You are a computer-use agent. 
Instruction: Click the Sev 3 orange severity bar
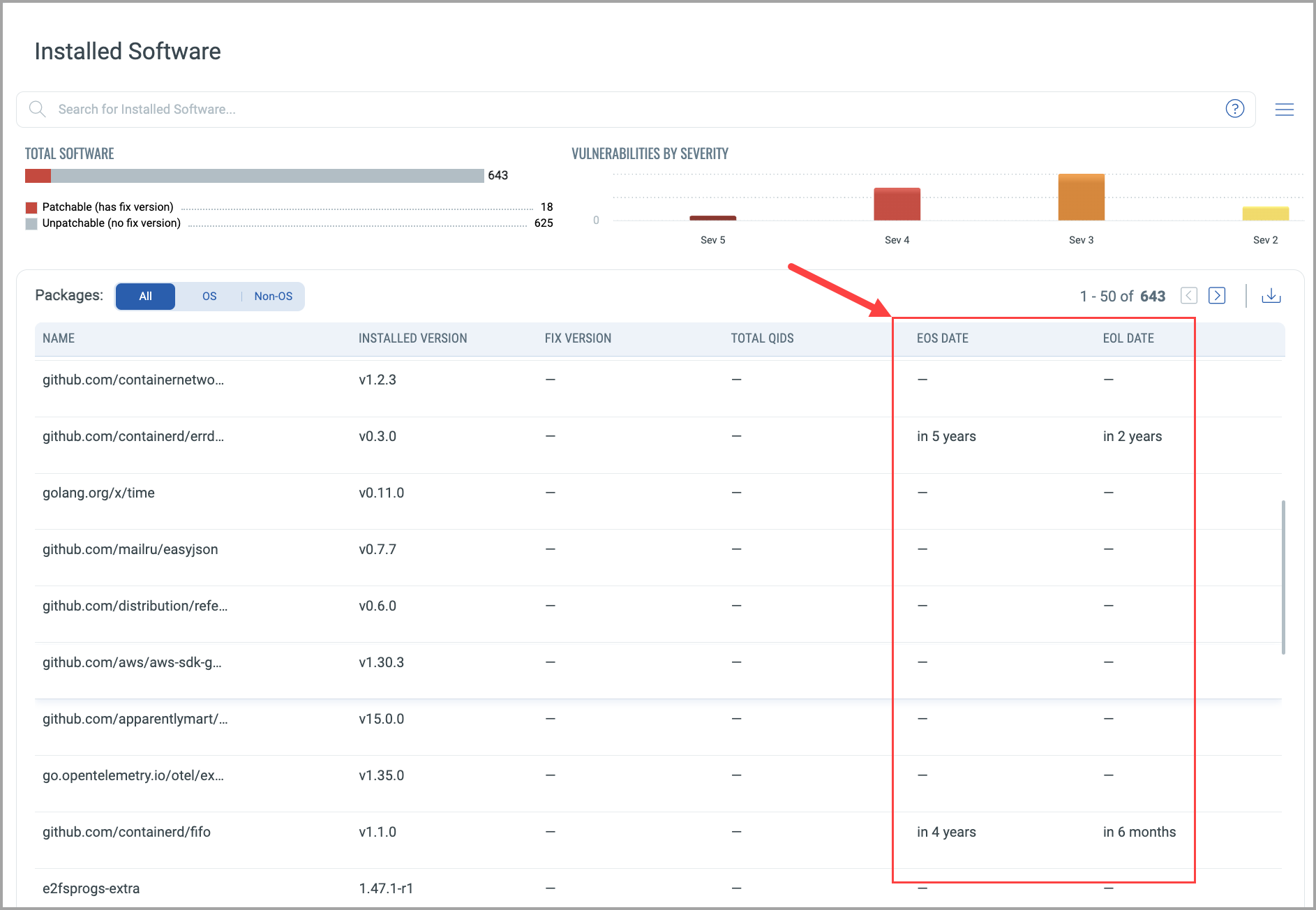1081,197
